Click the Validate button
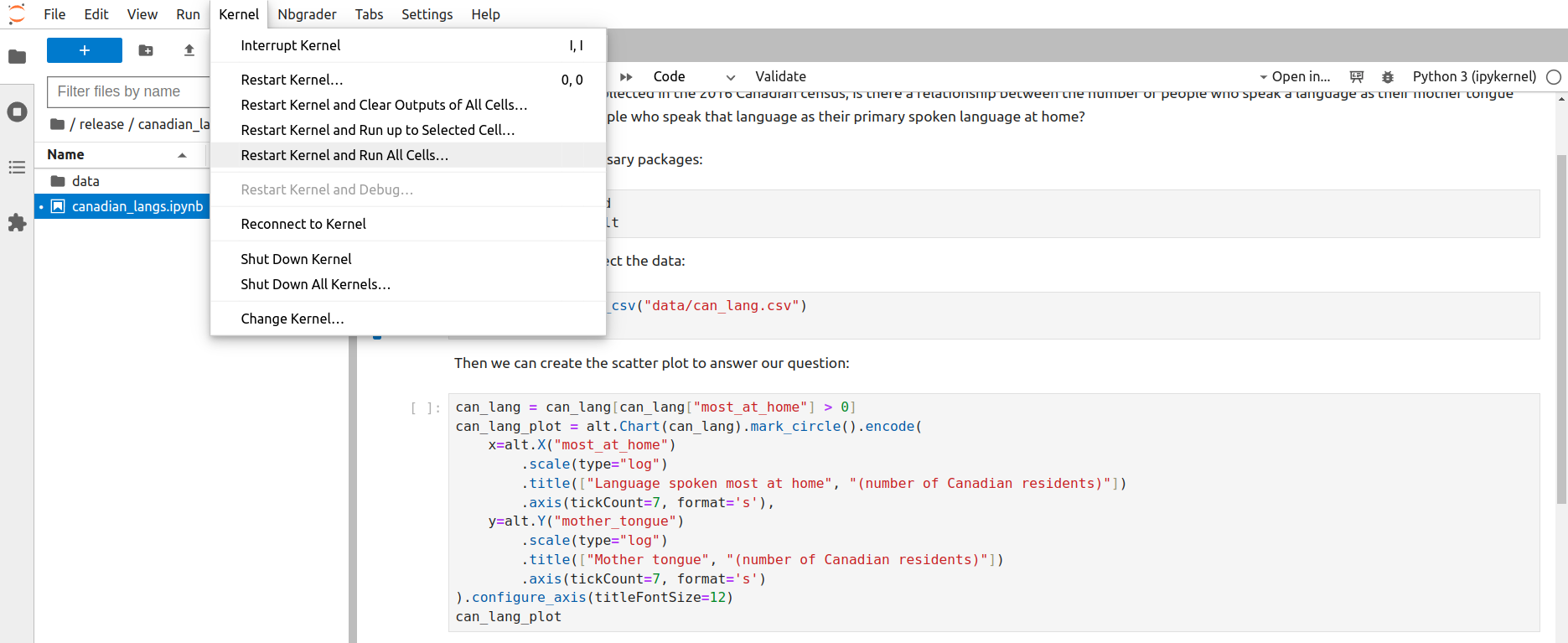Image resolution: width=1568 pixels, height=643 pixels. click(x=780, y=76)
